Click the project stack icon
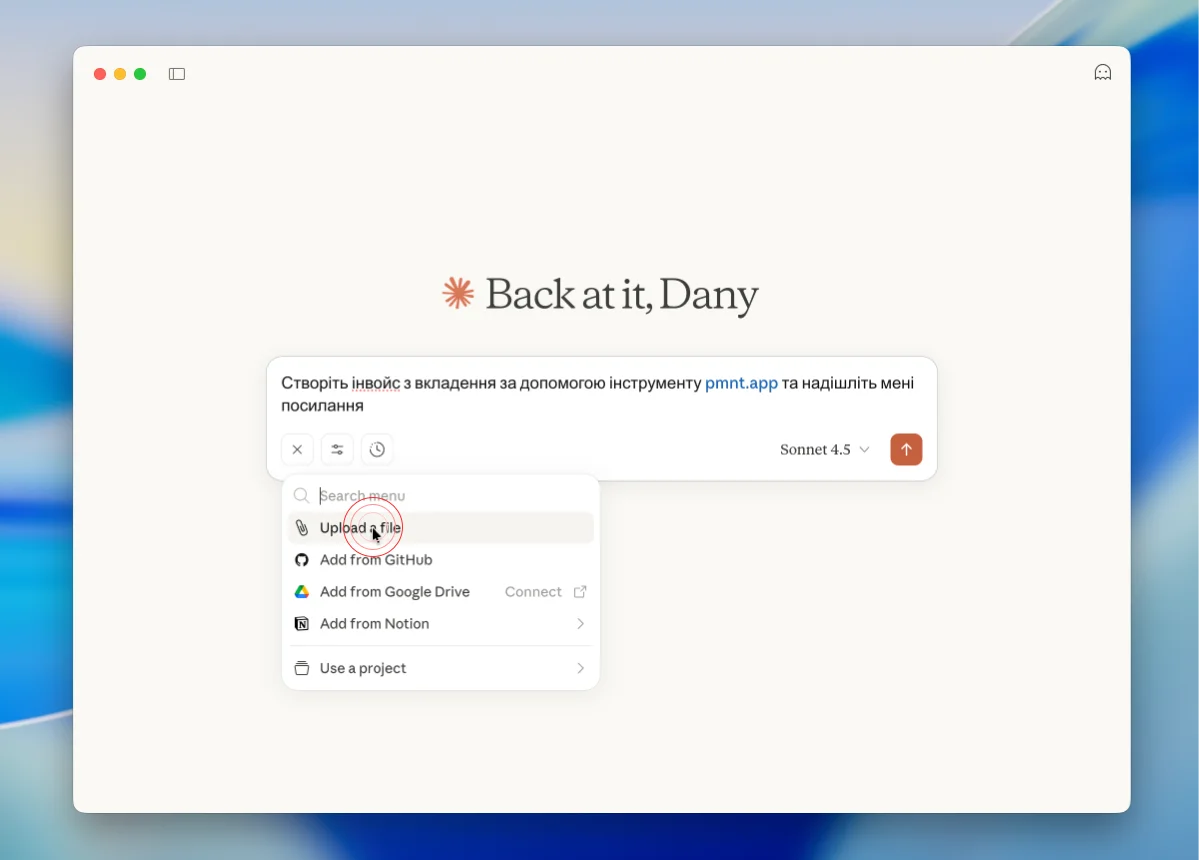Viewport: 1200px width, 860px height. tap(302, 668)
